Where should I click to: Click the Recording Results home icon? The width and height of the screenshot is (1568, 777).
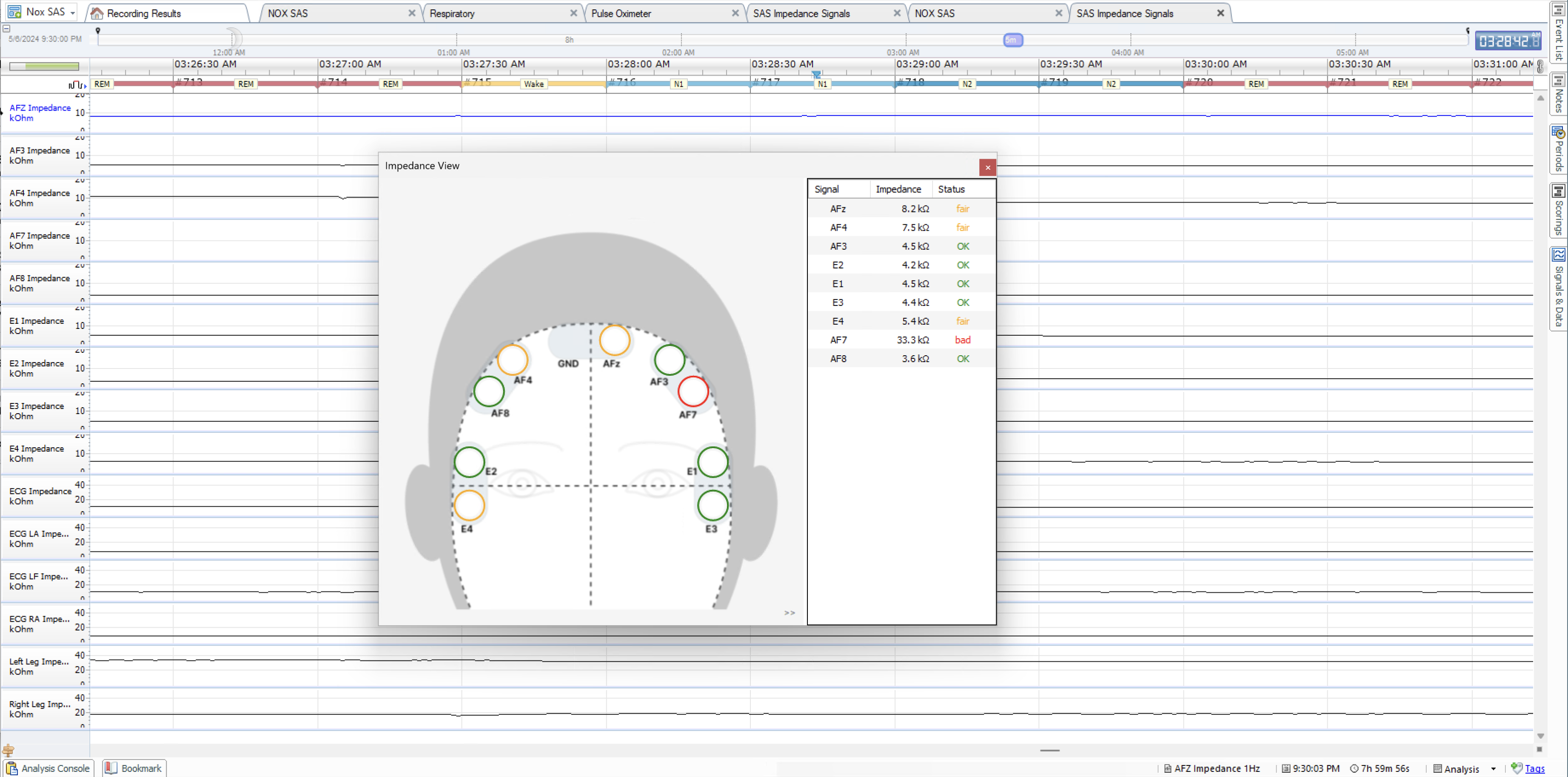tap(97, 13)
